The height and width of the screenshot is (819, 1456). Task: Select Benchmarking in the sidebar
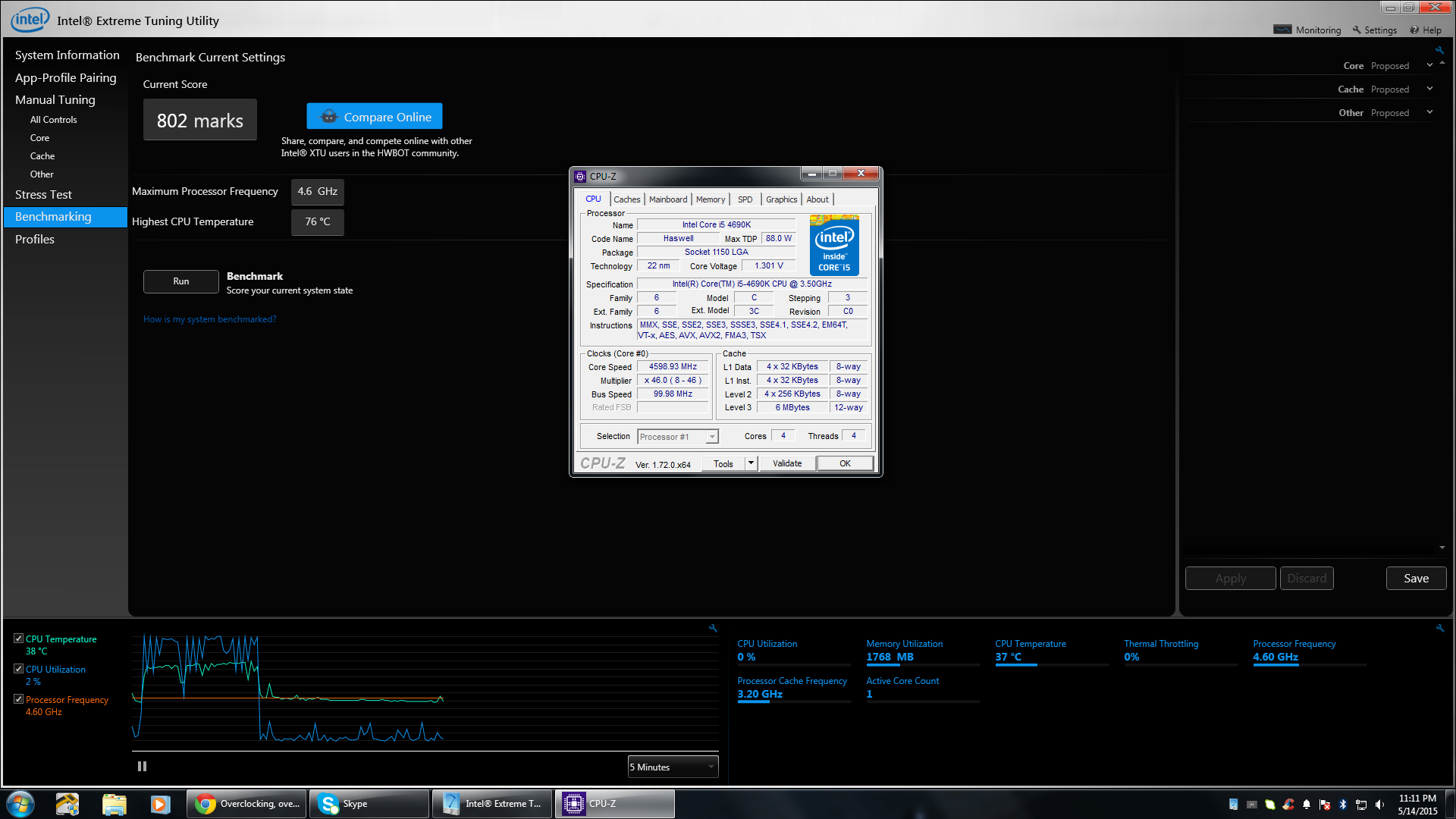click(66, 217)
